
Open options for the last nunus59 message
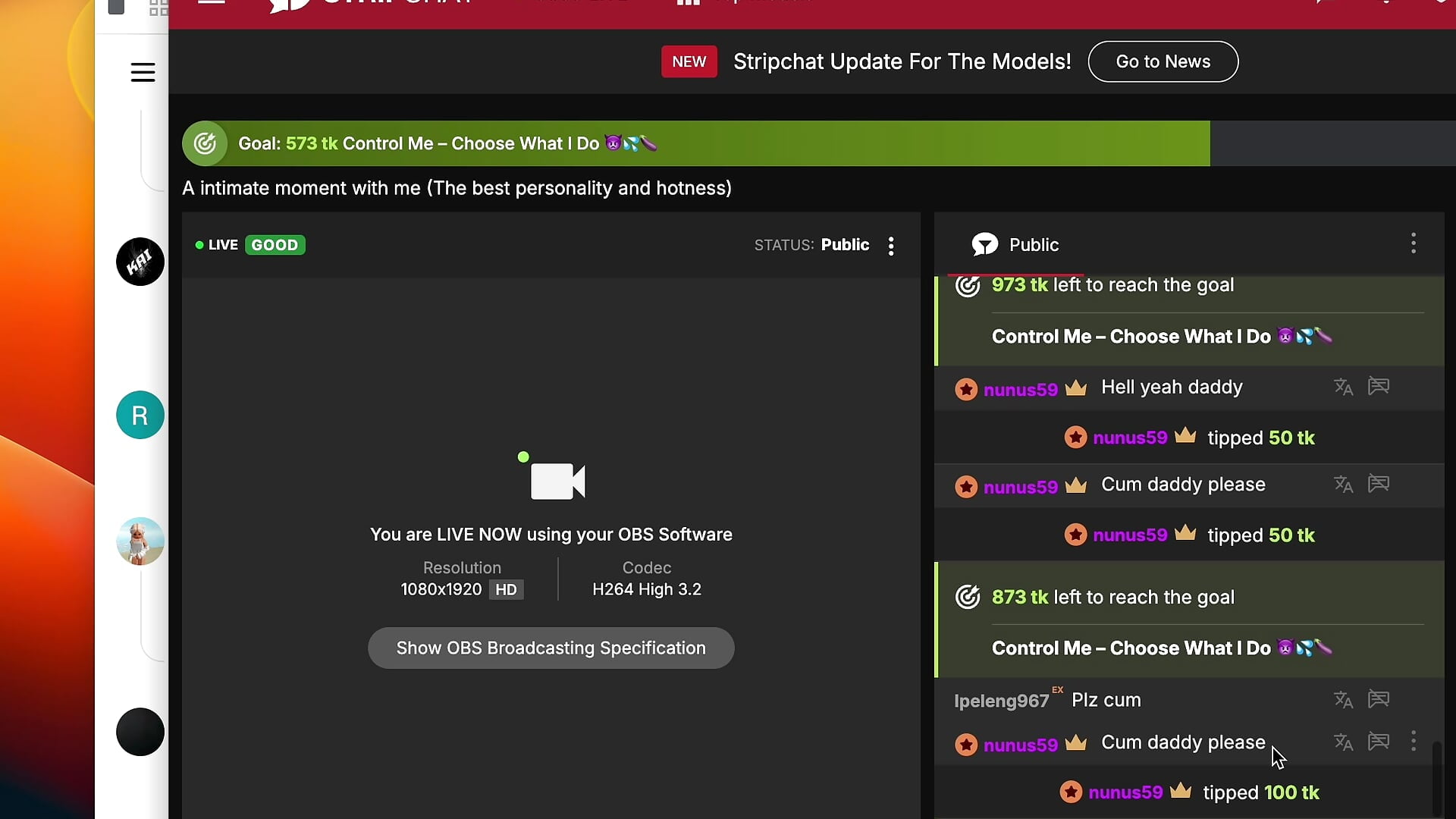1413,741
